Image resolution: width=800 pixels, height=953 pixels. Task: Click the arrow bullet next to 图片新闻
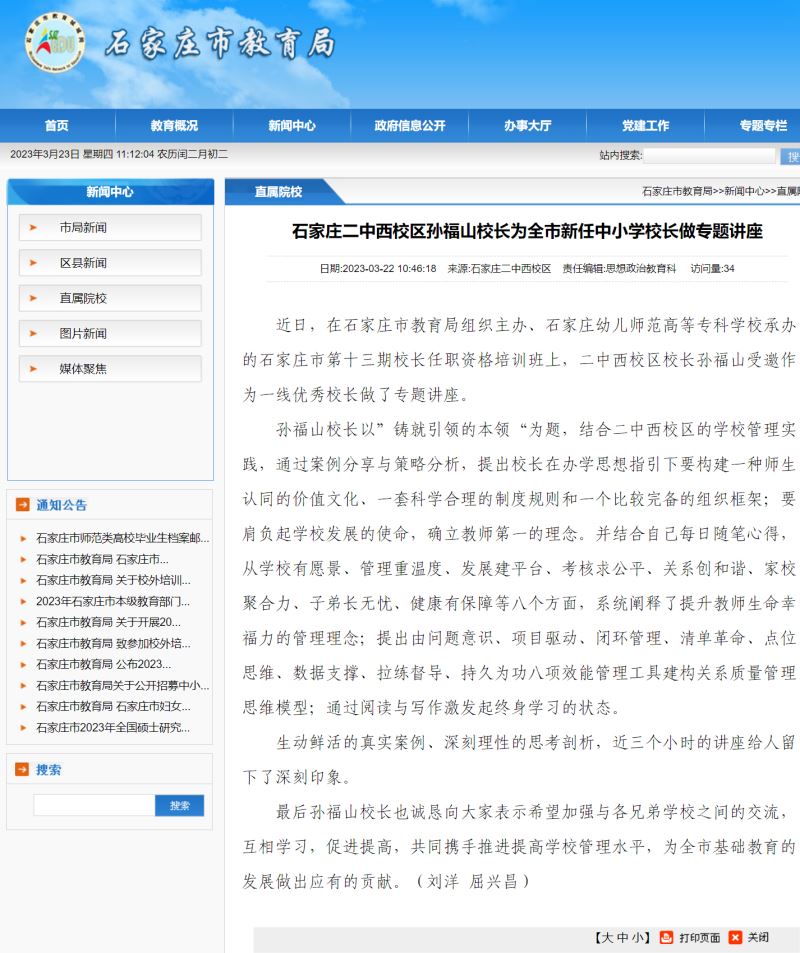click(33, 334)
